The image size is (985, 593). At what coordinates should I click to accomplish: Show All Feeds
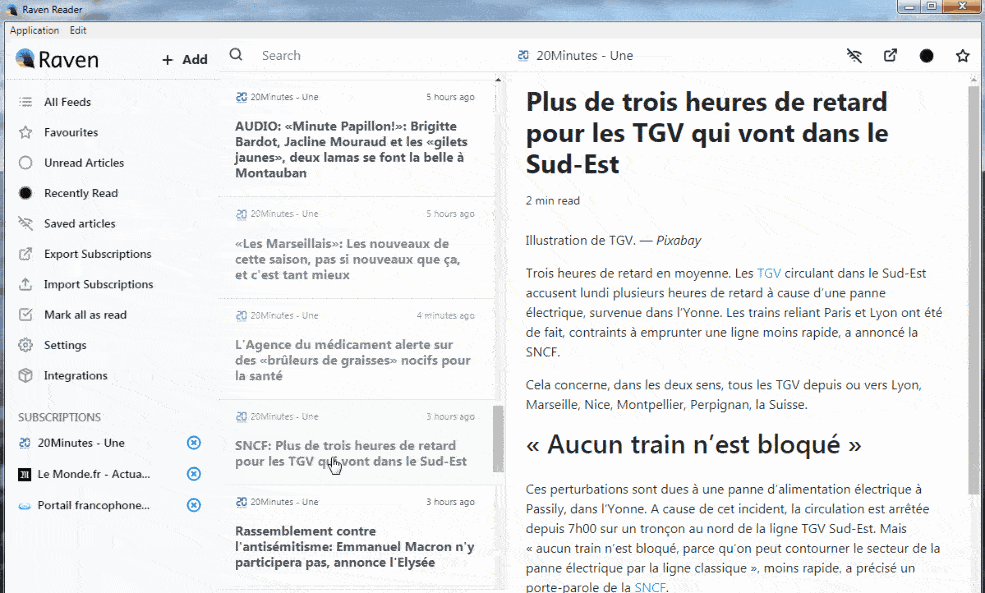click(x=67, y=102)
